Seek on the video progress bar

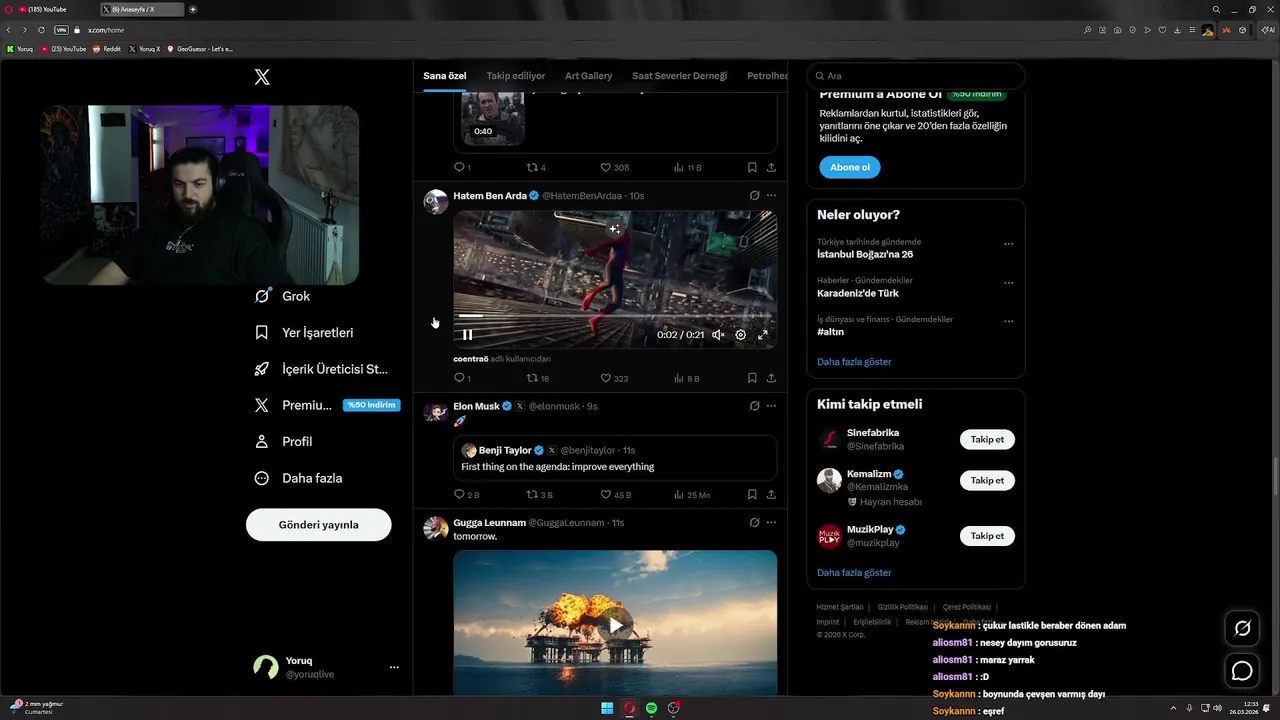[x=614, y=316]
